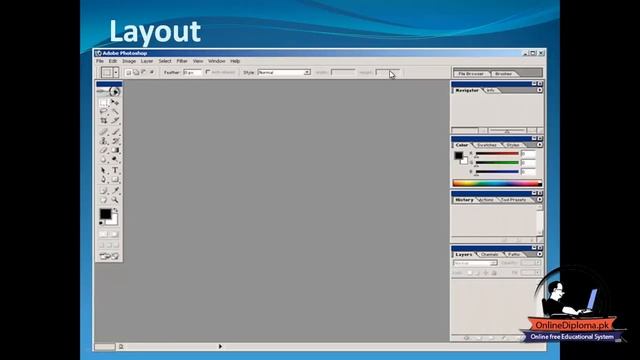This screenshot has width=640, height=360.
Task: Select the Brush tool
Action: tap(115, 131)
